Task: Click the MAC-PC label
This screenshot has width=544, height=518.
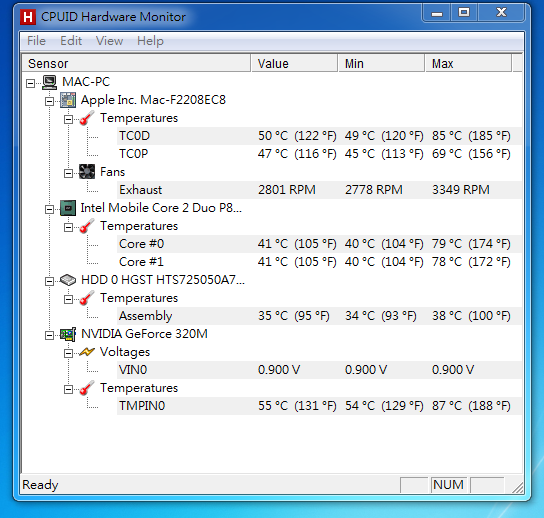Action: (x=86, y=82)
